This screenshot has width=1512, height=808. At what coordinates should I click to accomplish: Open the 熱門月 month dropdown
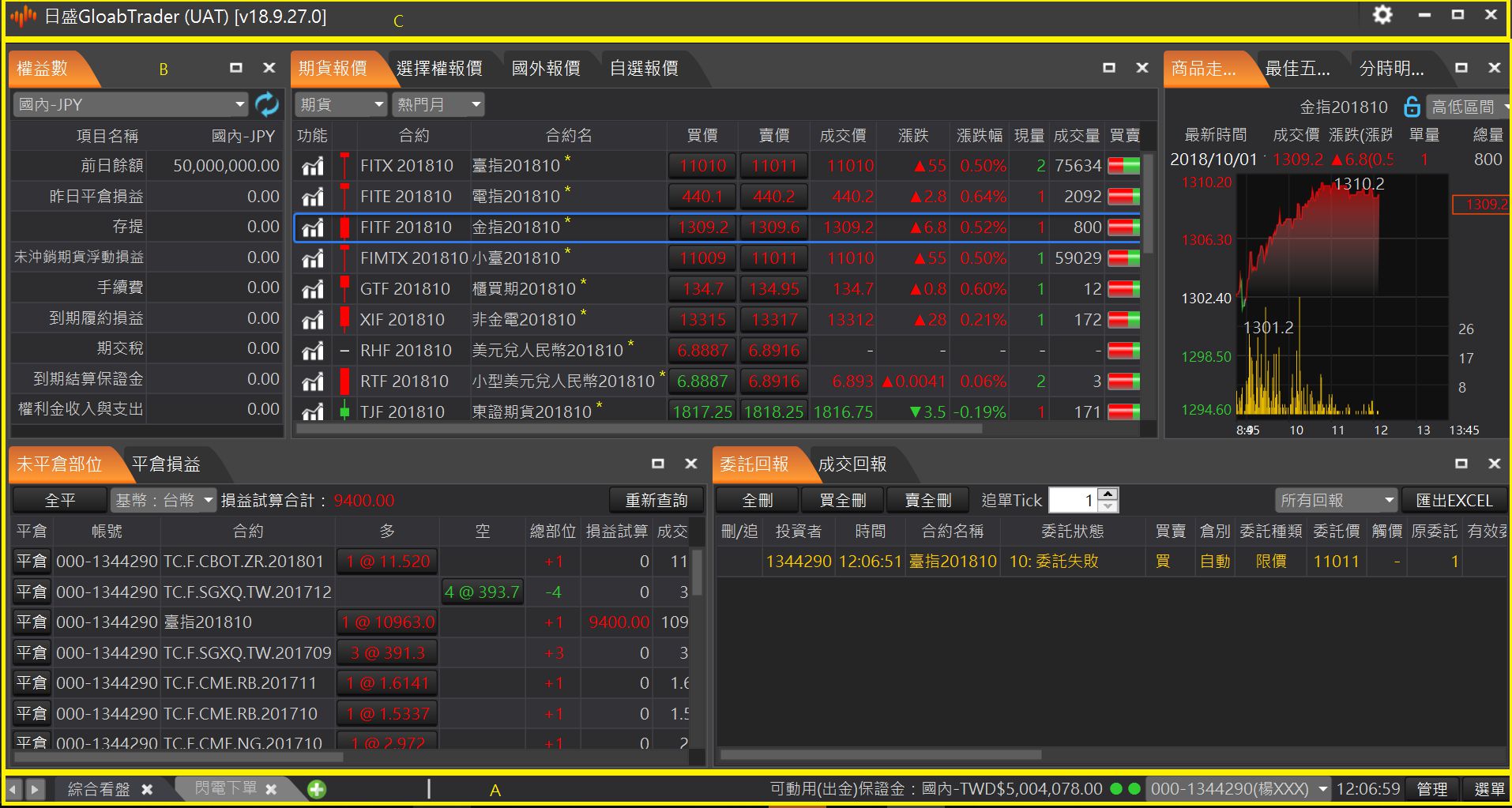(x=475, y=104)
